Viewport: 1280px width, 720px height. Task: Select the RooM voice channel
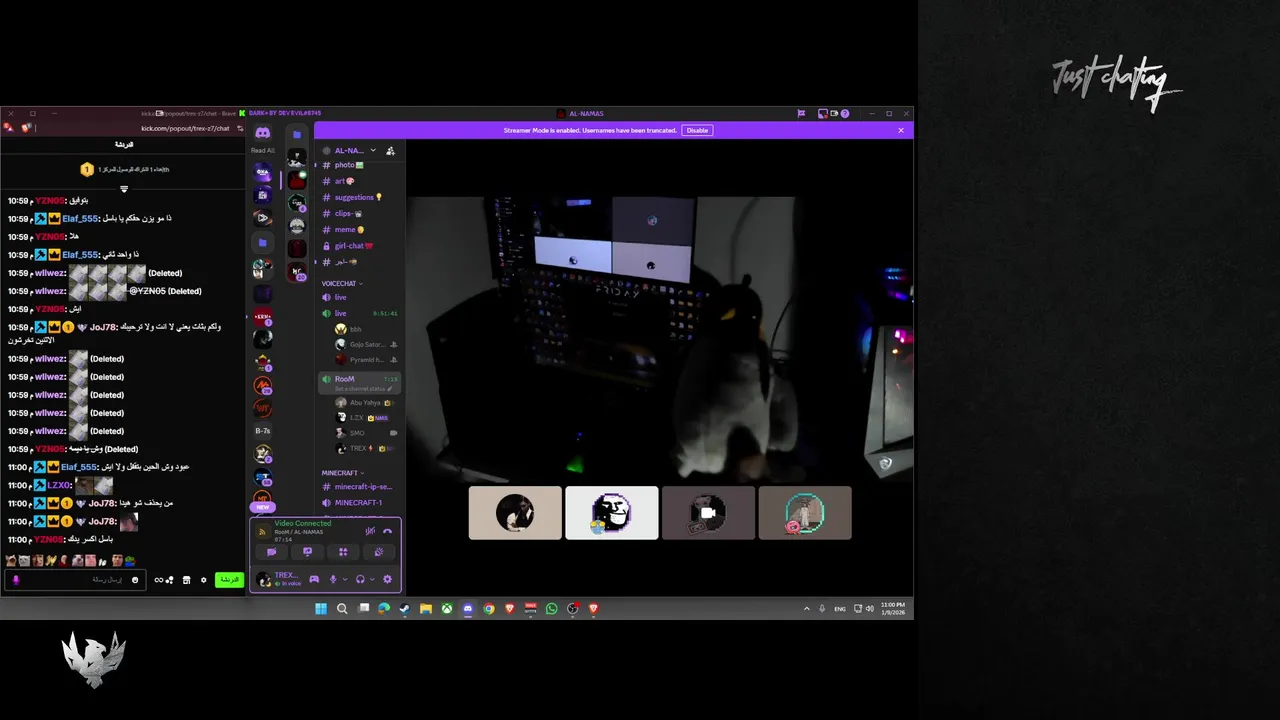[360, 382]
